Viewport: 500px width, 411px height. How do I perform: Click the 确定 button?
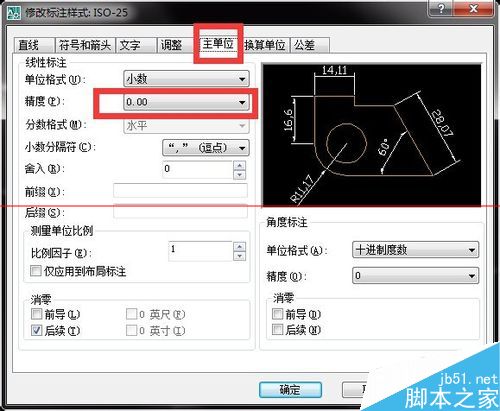[x=290, y=389]
